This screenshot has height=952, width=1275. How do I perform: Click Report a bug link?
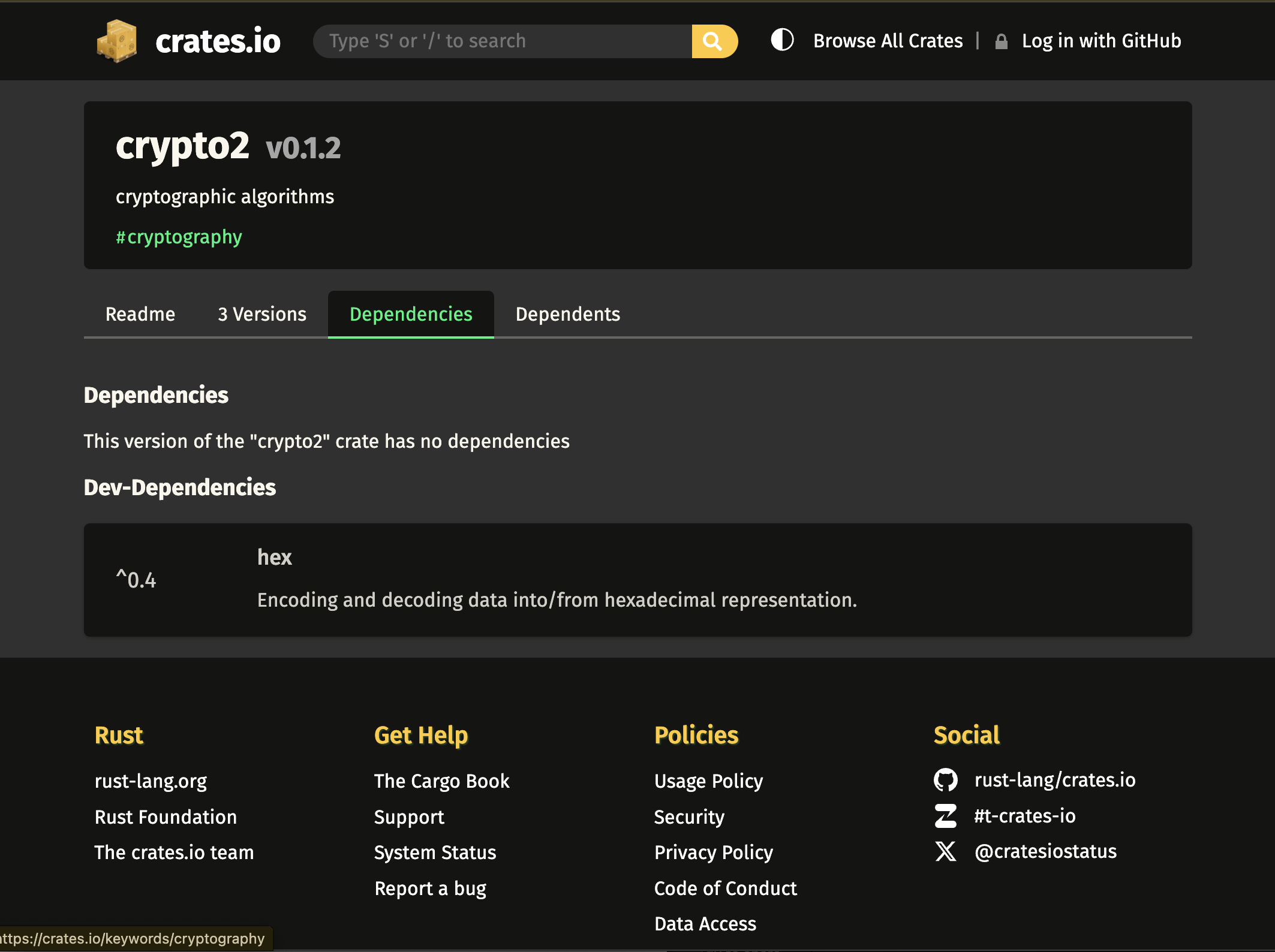(430, 888)
